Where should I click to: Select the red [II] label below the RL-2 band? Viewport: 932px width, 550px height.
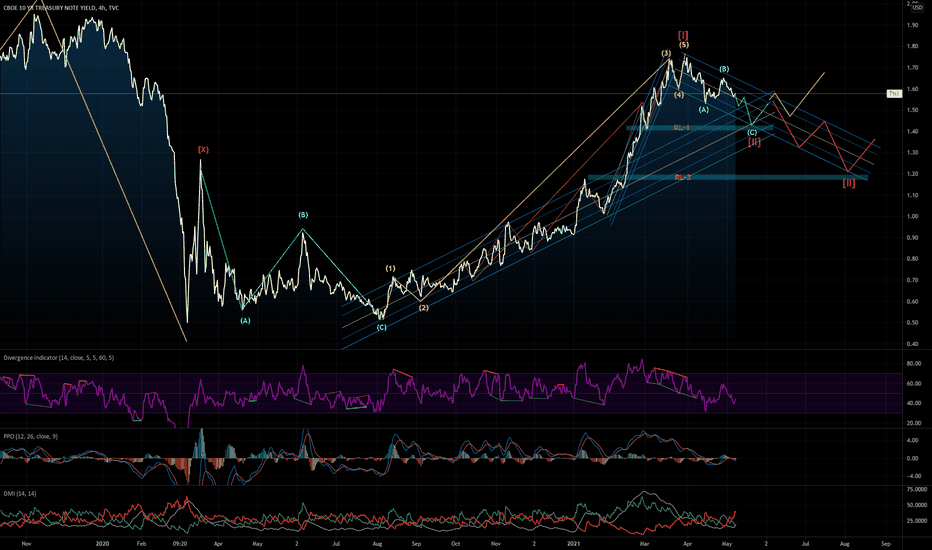pyautogui.click(x=849, y=183)
